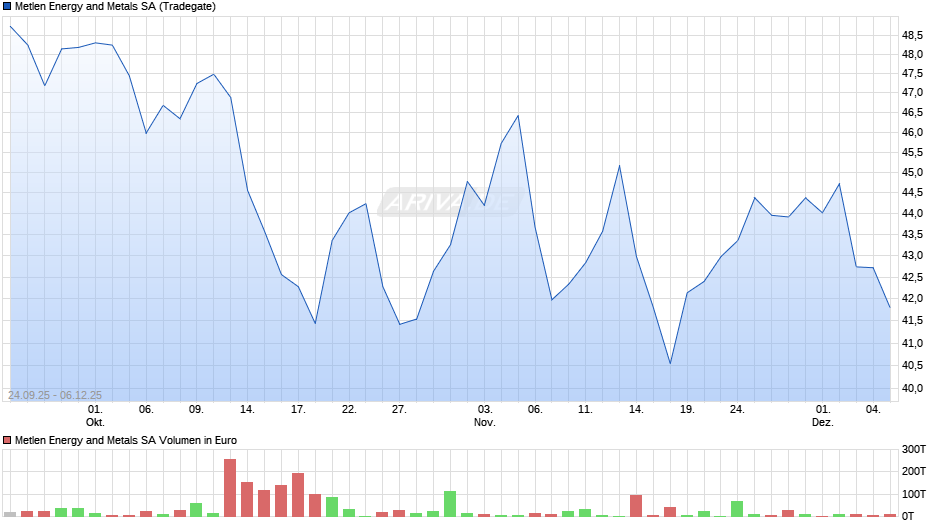Click the '27.' October date label
Screen dimensions: 940x526
(399, 410)
